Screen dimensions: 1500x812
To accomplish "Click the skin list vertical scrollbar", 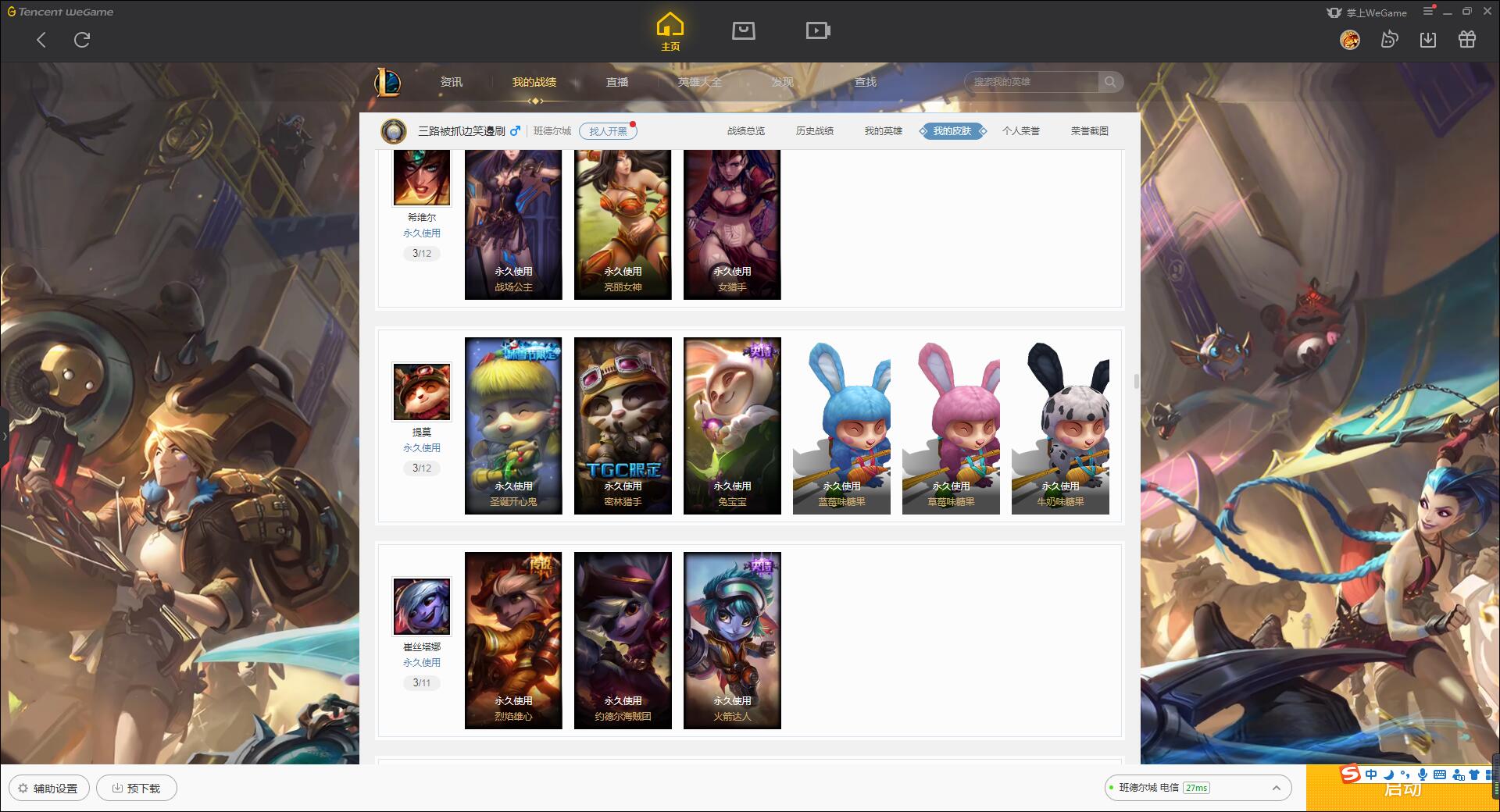I will pos(1136,381).
